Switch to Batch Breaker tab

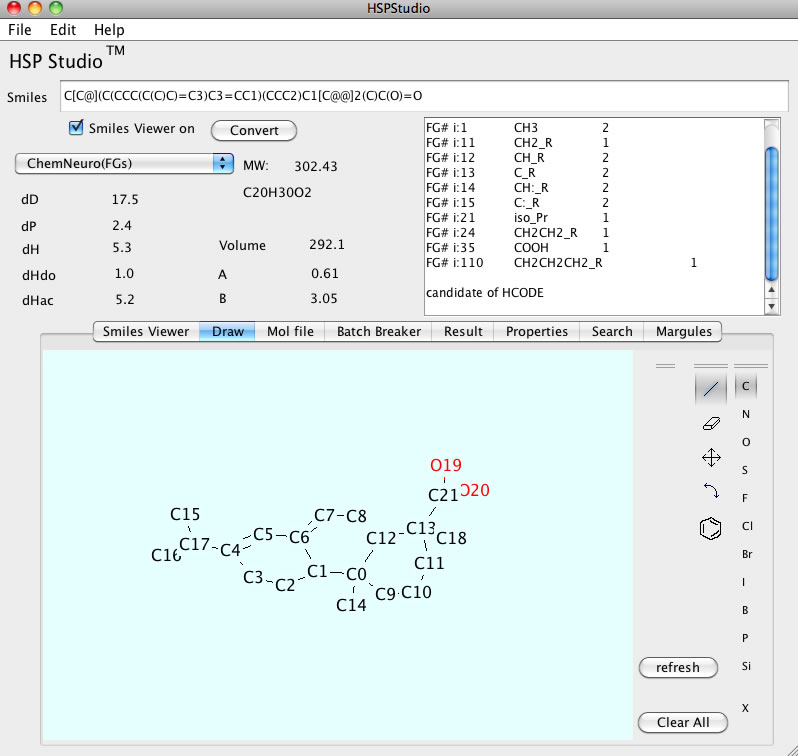(379, 331)
